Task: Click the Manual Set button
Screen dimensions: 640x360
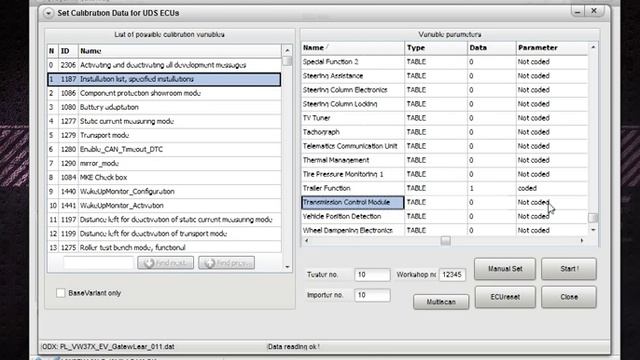Action: click(x=505, y=269)
